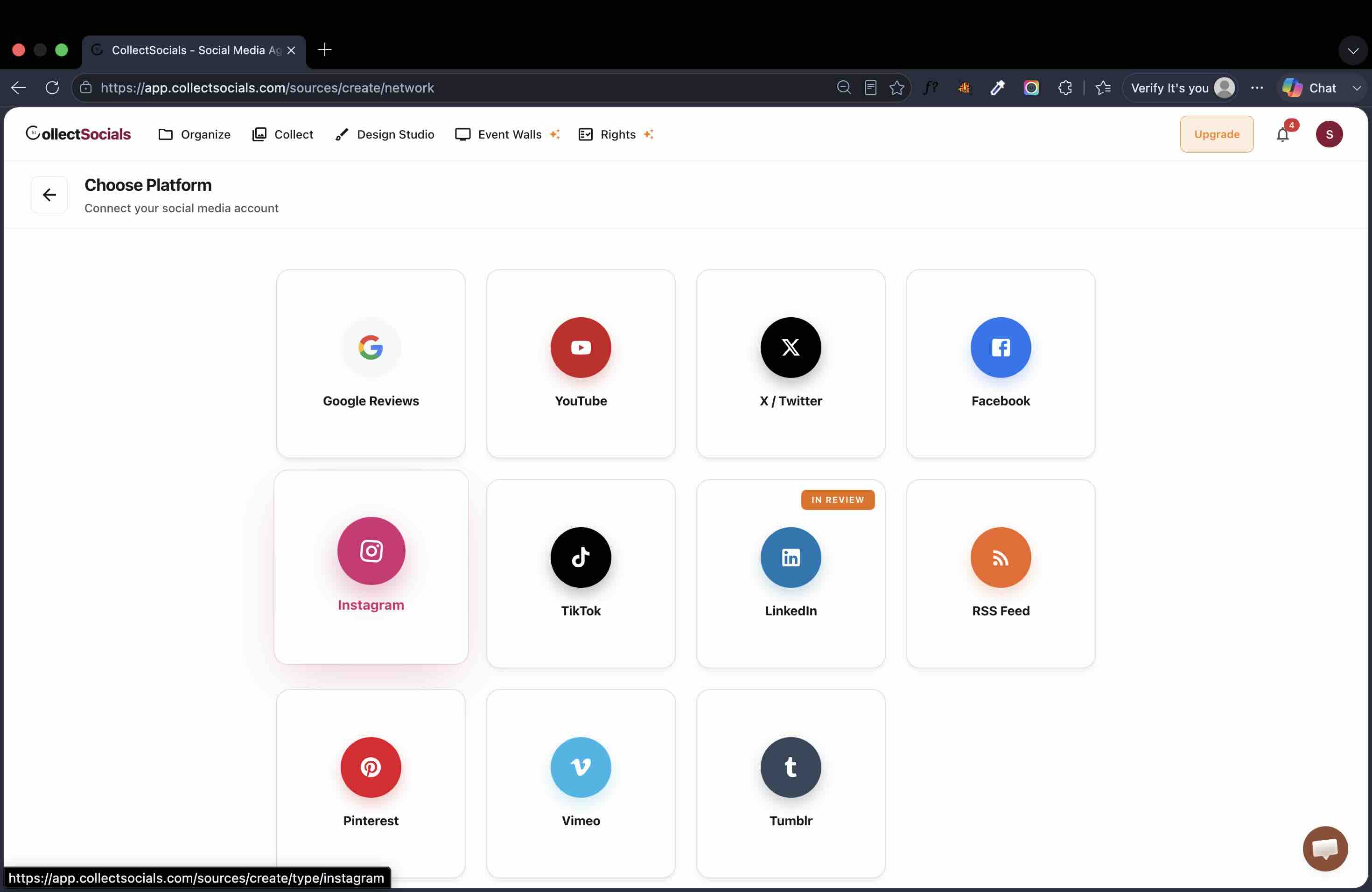Pick the Vimeo platform icon

click(581, 767)
